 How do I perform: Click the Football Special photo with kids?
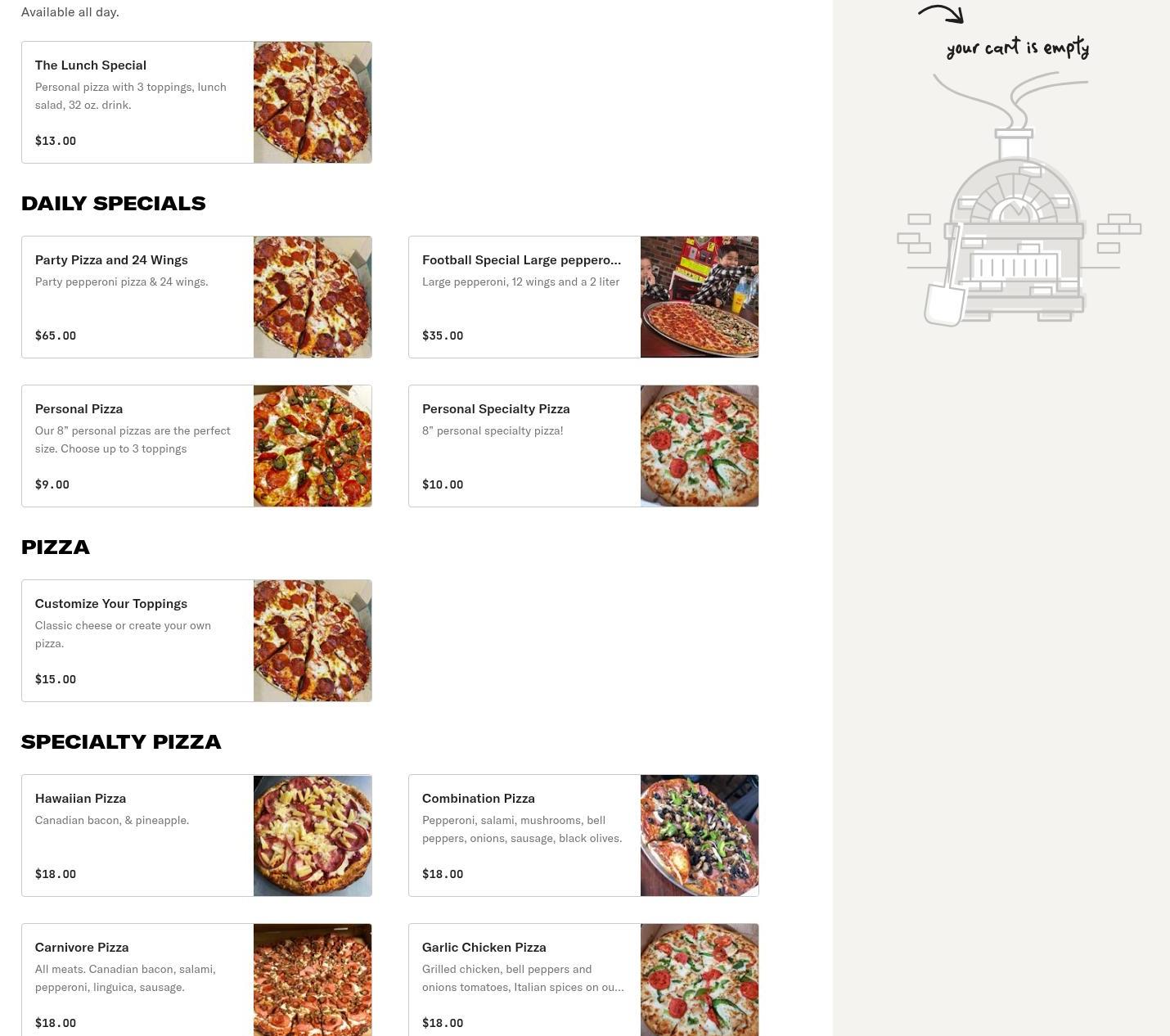[700, 297]
